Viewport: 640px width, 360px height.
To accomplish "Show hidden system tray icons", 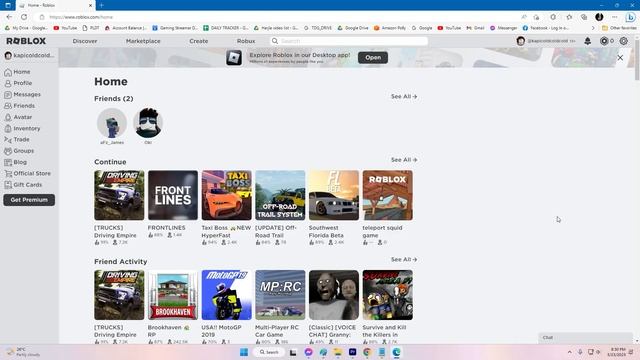I will (x=570, y=352).
